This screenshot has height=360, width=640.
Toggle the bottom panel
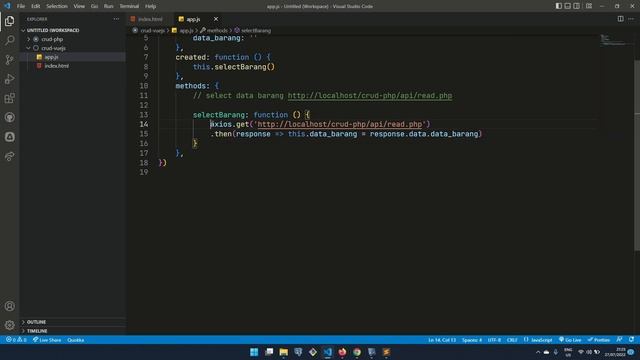pyautogui.click(x=567, y=6)
